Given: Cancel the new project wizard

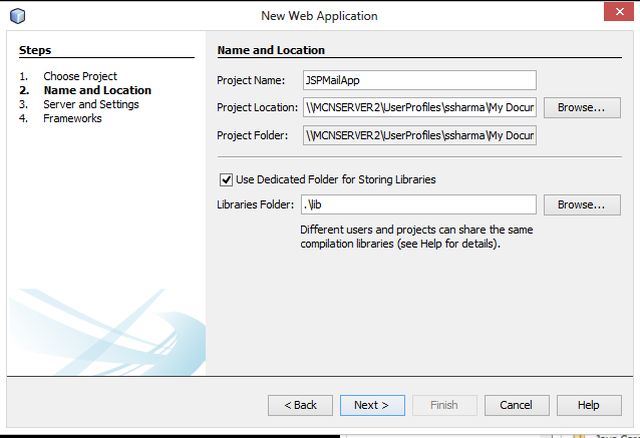Looking at the screenshot, I should pyautogui.click(x=517, y=405).
